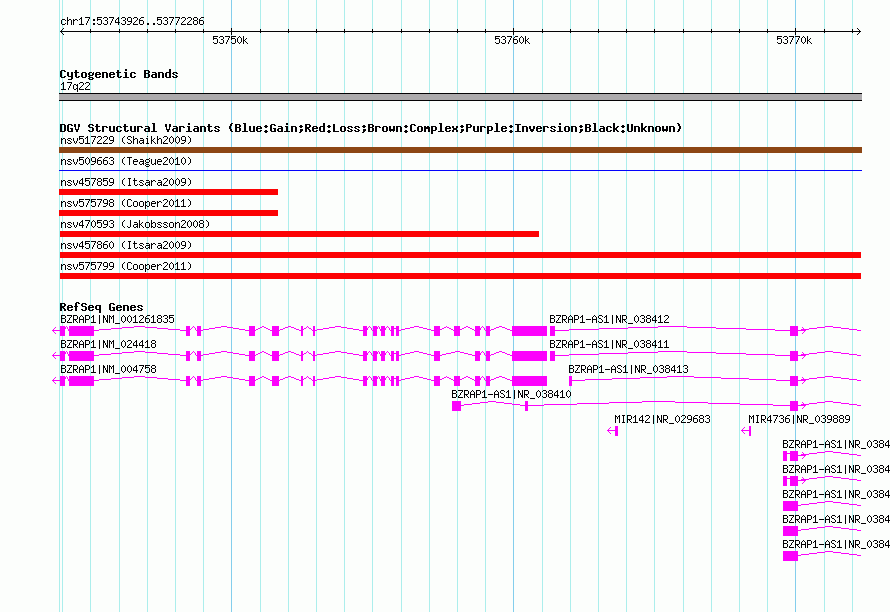The width and height of the screenshot is (890, 612).
Task: Click the MIR142|NR_029683 gene label
Action: click(662, 420)
